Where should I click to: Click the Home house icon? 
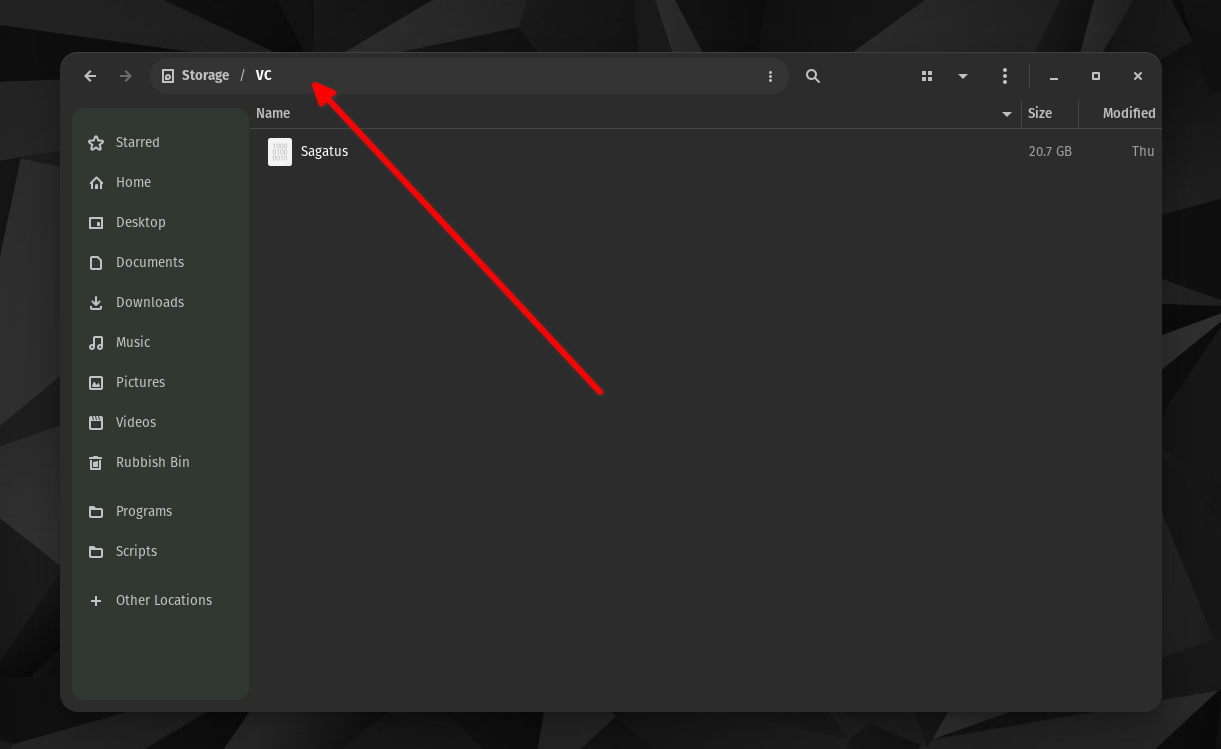pos(96,183)
